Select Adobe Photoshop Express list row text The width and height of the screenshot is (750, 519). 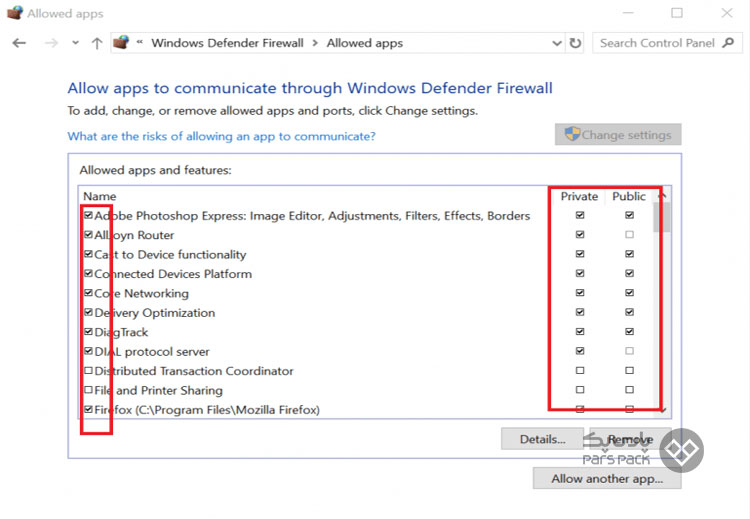[312, 216]
